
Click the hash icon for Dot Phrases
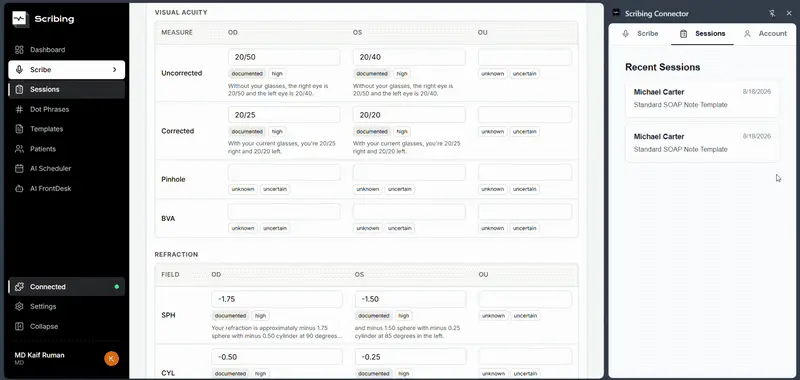point(19,109)
